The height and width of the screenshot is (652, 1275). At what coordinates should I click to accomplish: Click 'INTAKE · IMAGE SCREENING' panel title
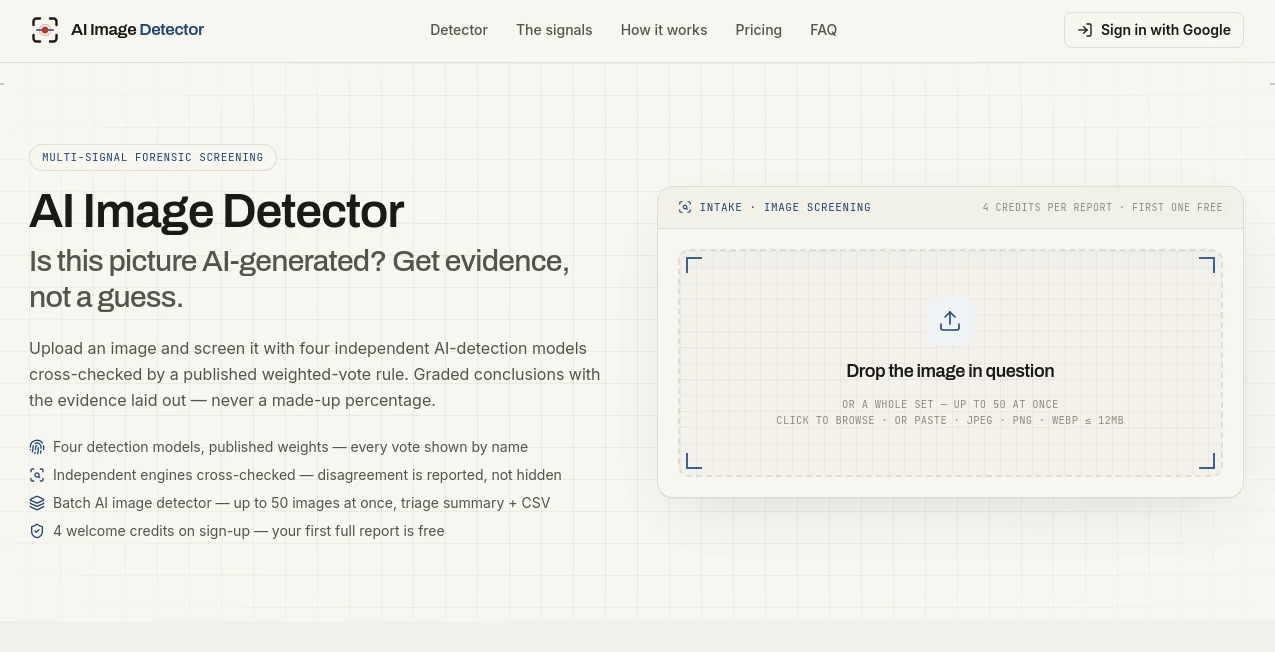tap(785, 207)
